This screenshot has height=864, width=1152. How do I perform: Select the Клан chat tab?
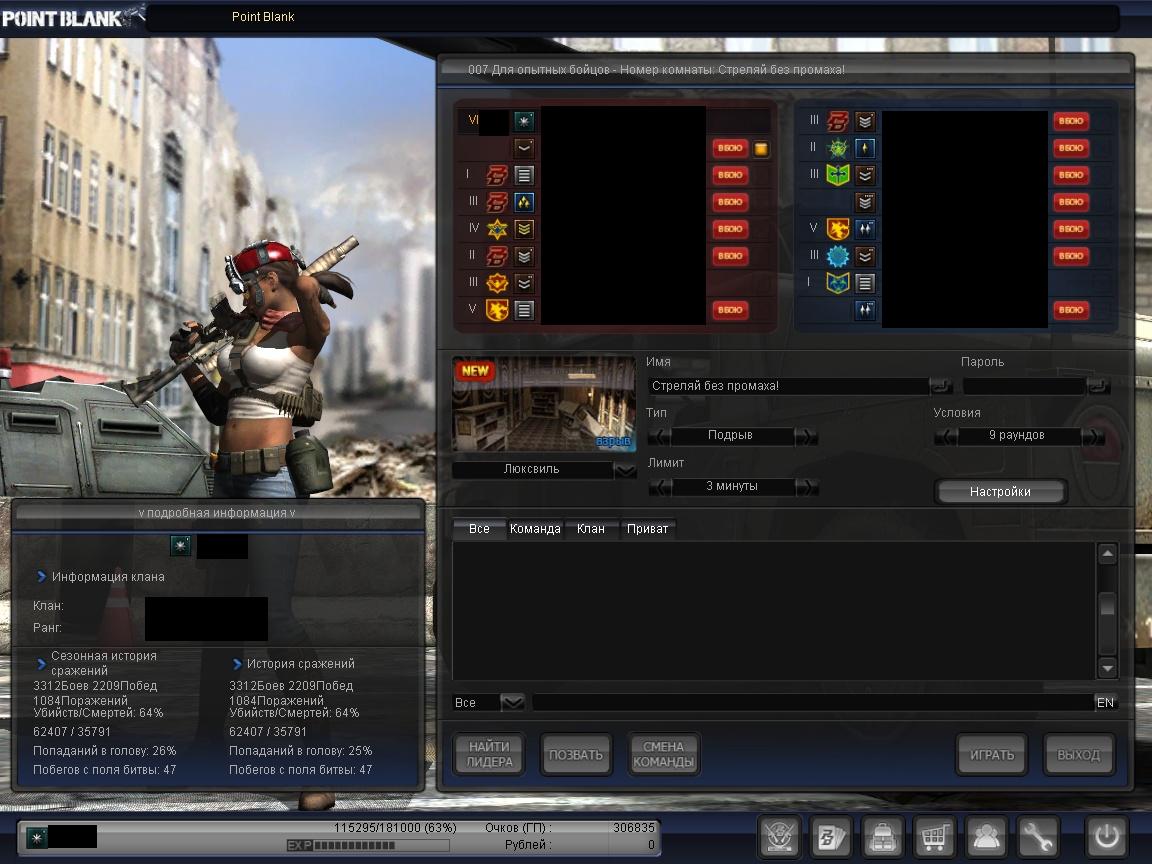coord(591,529)
